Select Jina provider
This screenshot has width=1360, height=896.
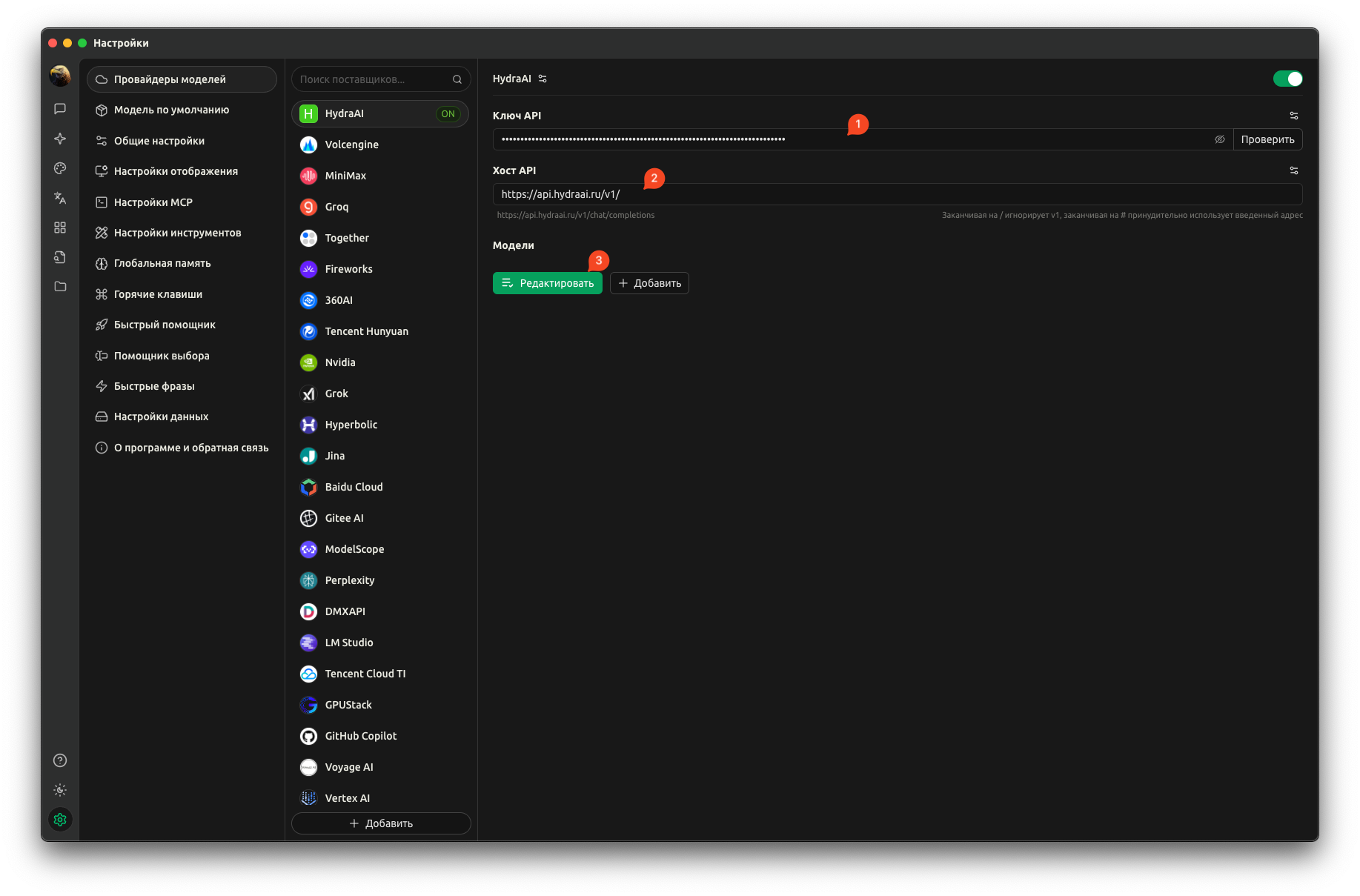point(380,456)
